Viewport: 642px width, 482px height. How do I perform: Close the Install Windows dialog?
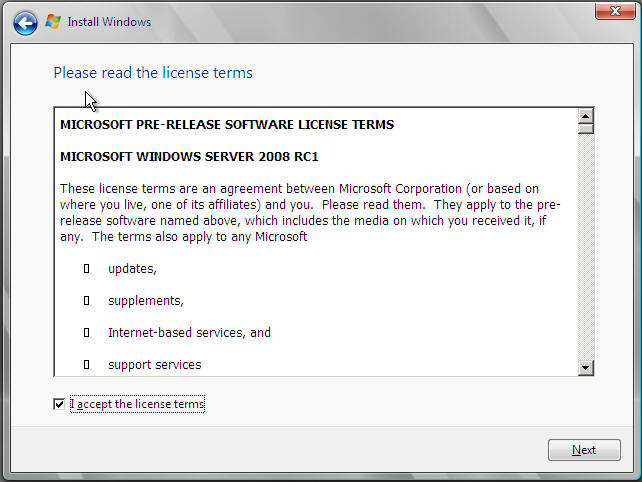(615, 11)
